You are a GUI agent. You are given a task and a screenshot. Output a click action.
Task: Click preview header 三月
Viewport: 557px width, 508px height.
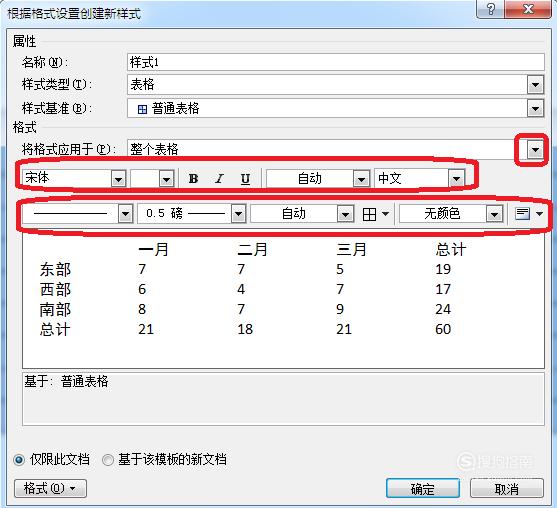[351, 250]
